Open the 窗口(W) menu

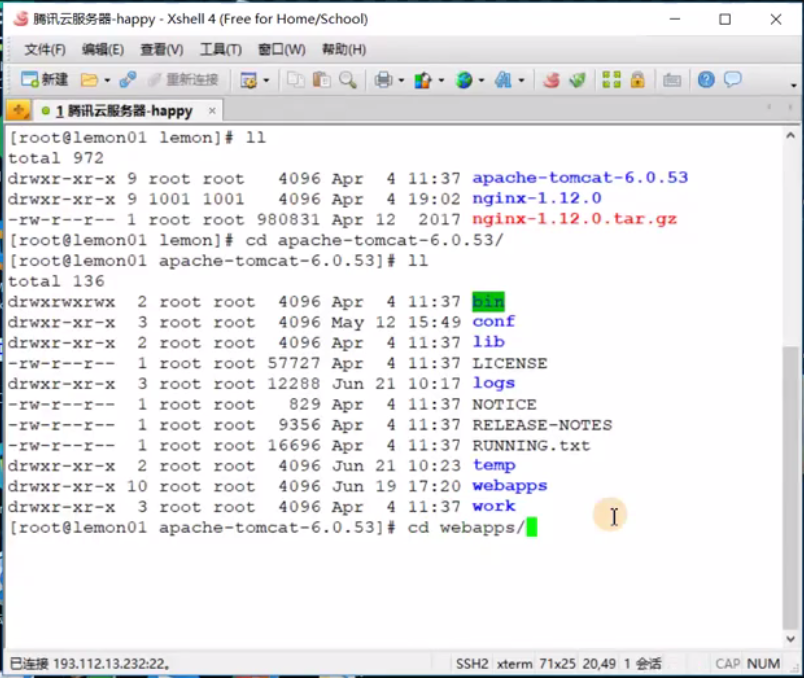(x=282, y=50)
